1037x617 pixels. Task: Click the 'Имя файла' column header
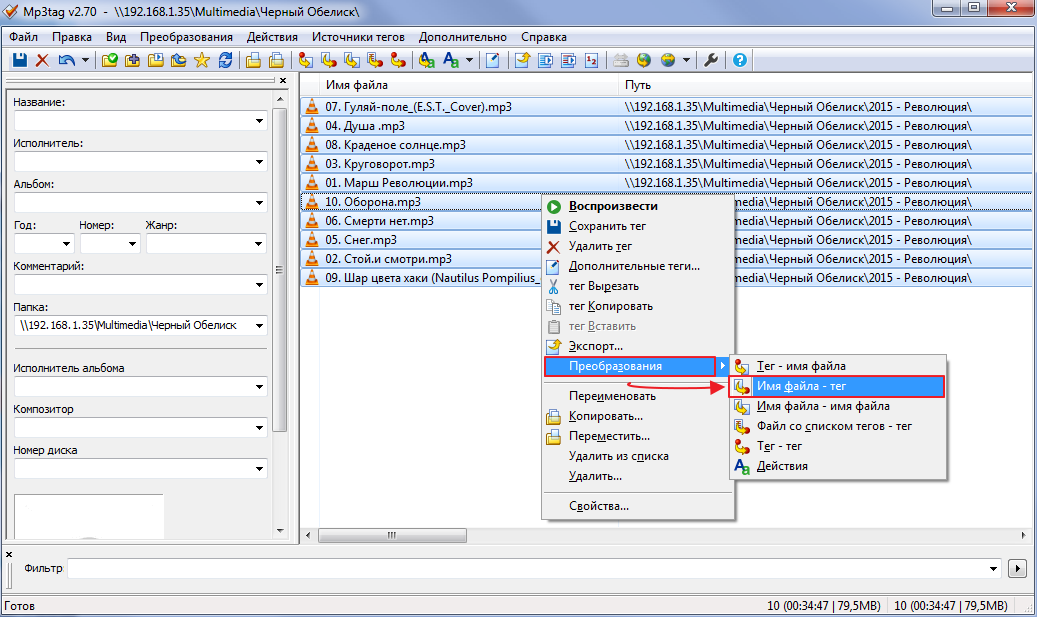470,85
